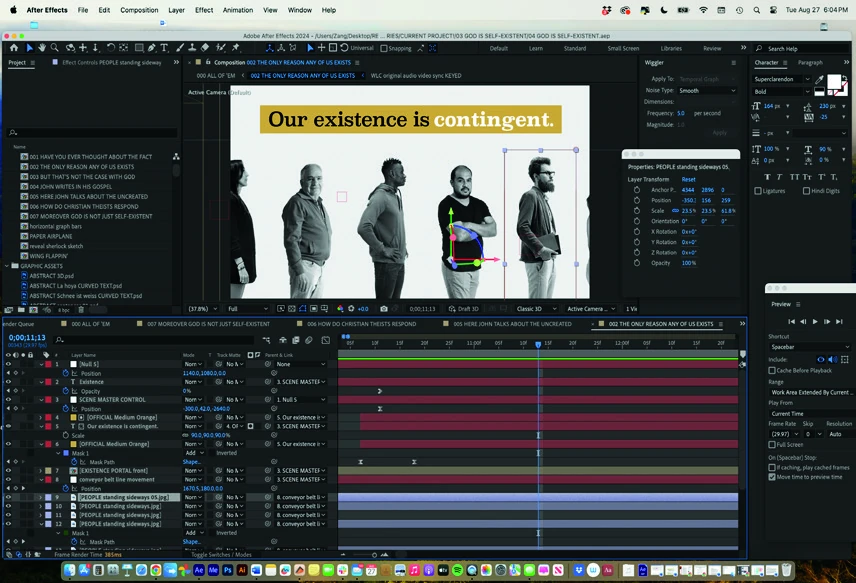The height and width of the screenshot is (583, 856).
Task: Click Toggle Switches / Modes button
Action: [221, 555]
